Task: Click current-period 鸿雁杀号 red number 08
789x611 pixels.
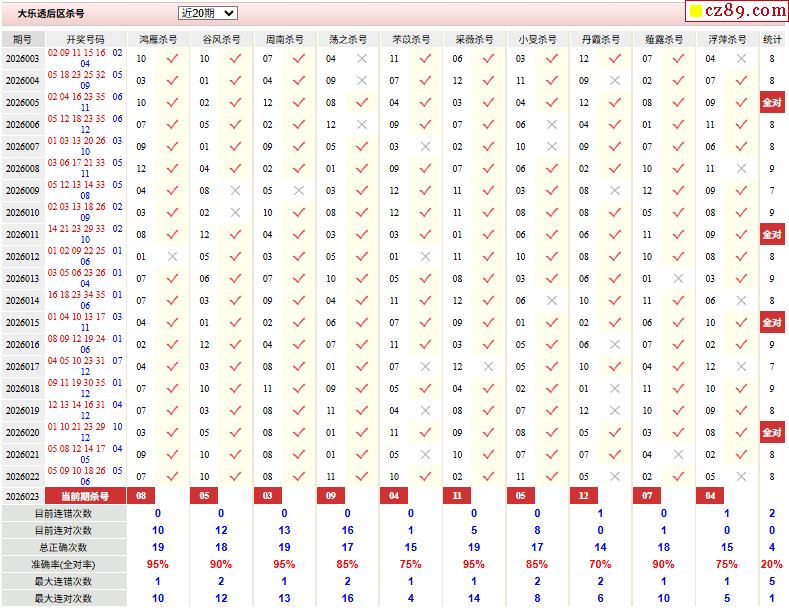Action: 141,496
